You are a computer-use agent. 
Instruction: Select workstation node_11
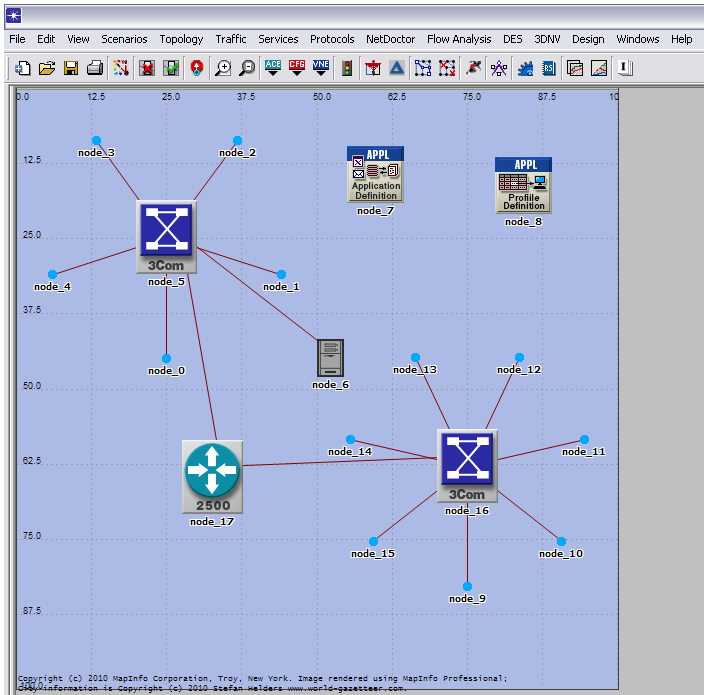[x=584, y=439]
